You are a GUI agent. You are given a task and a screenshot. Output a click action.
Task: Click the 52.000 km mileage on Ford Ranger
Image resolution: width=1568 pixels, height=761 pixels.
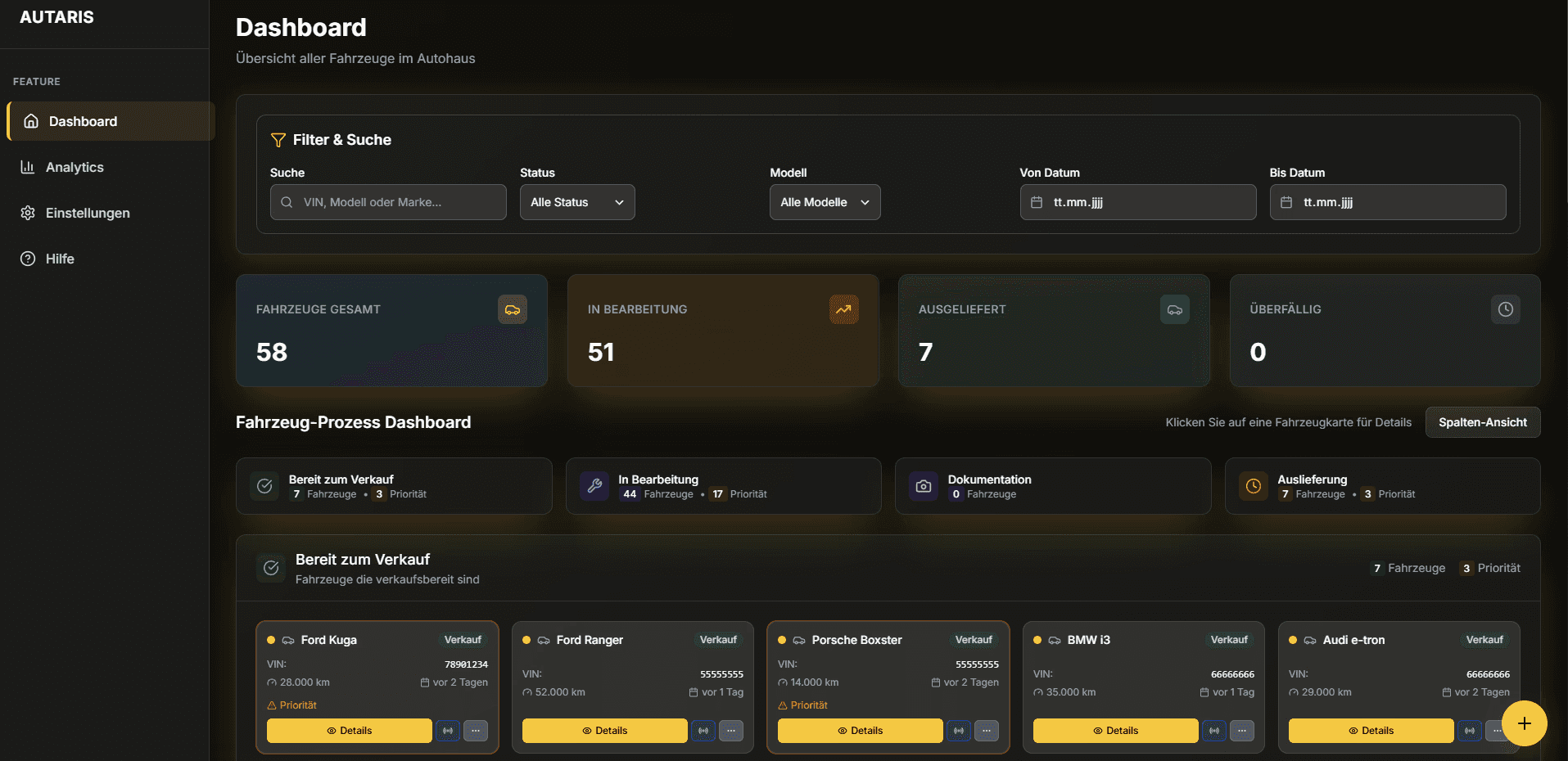[x=554, y=692]
